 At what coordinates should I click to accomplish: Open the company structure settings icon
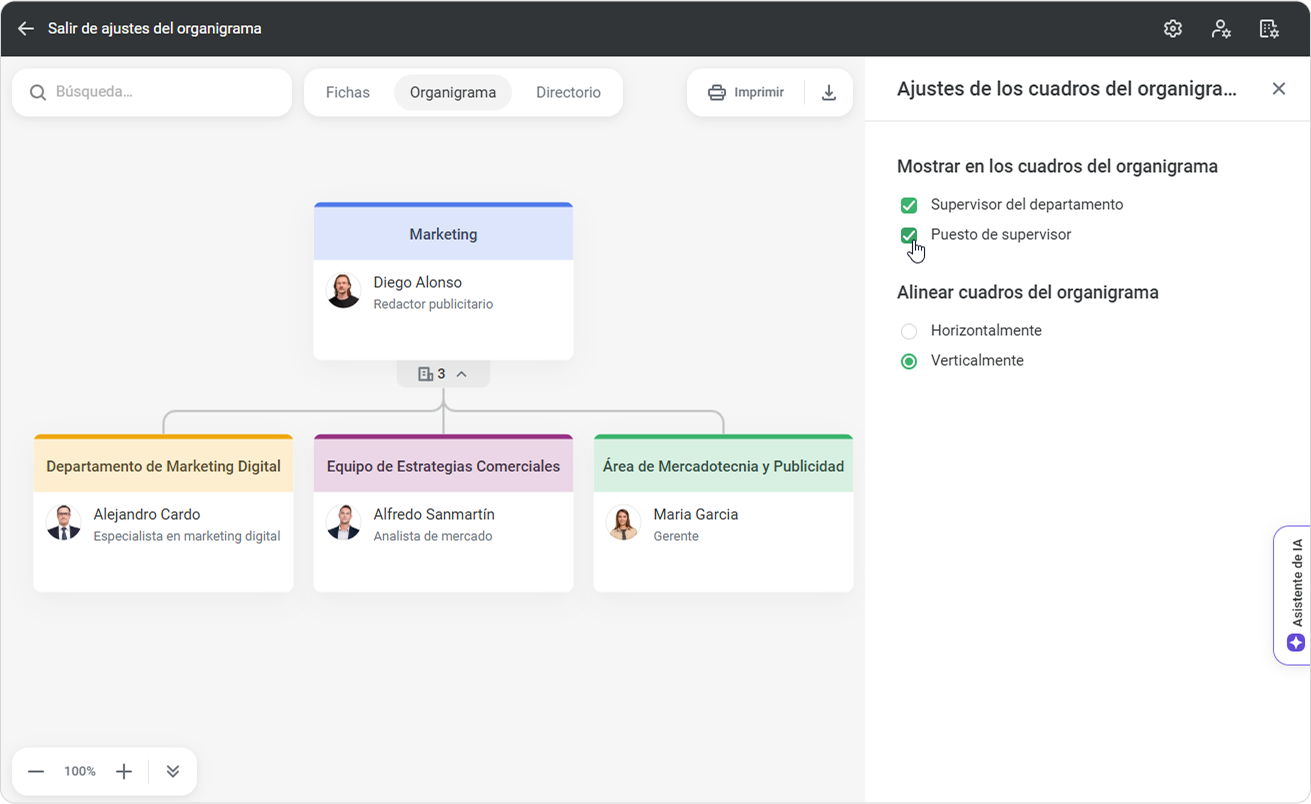[x=1269, y=29]
